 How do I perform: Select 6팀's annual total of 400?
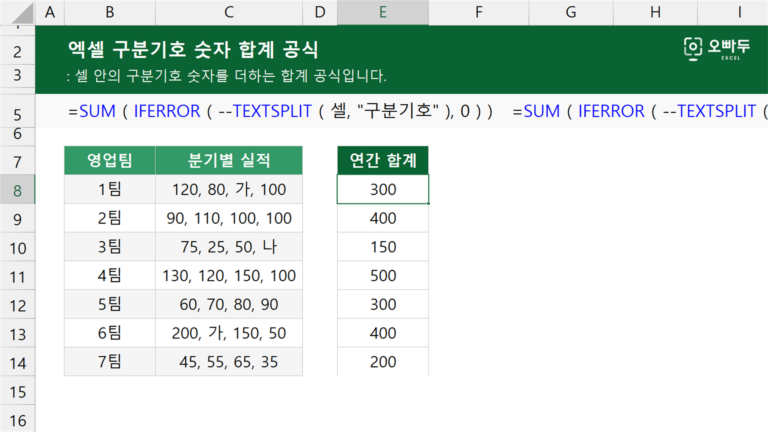tap(383, 333)
